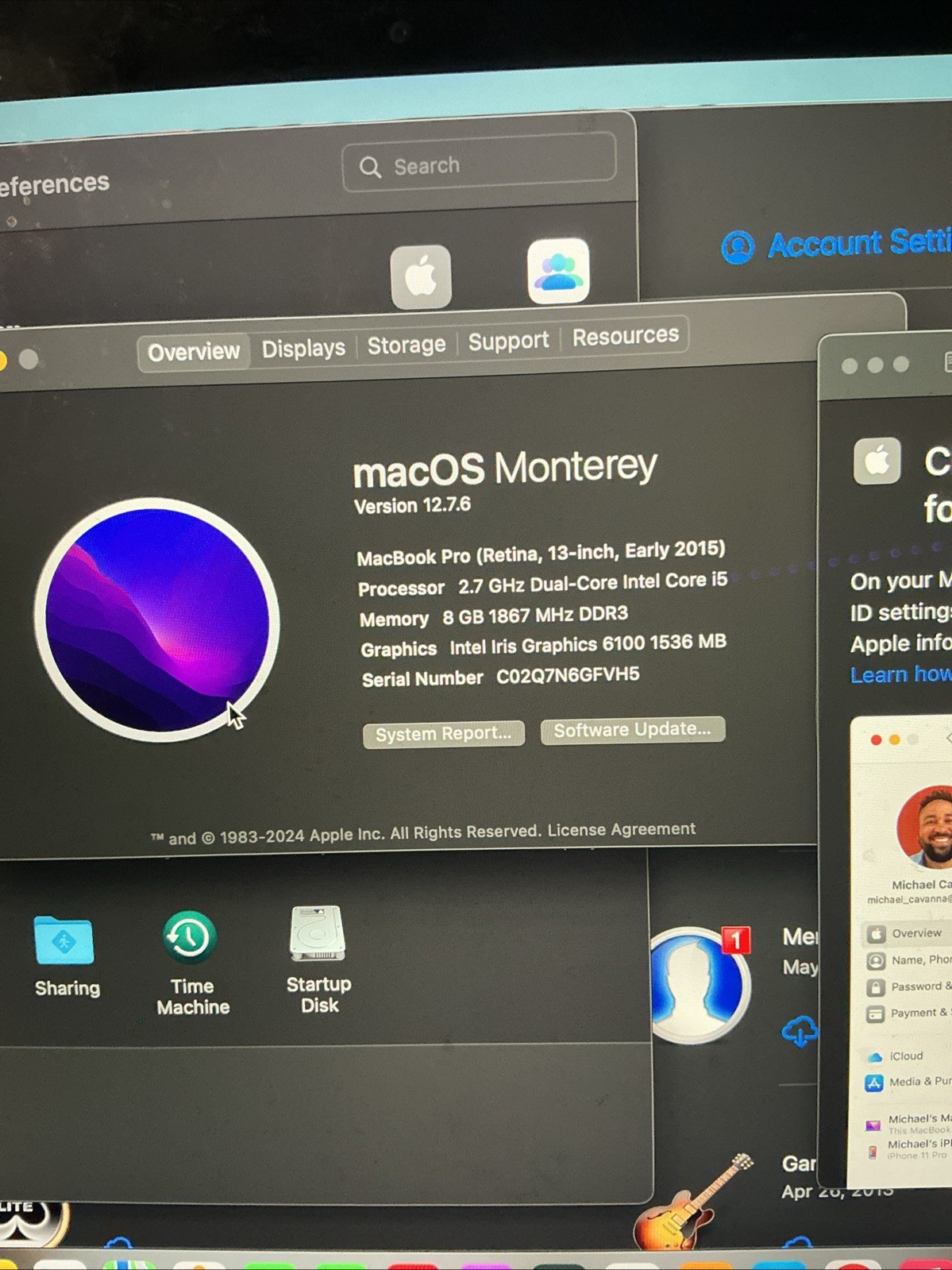Select Password & Security sidebar item

pos(909,986)
